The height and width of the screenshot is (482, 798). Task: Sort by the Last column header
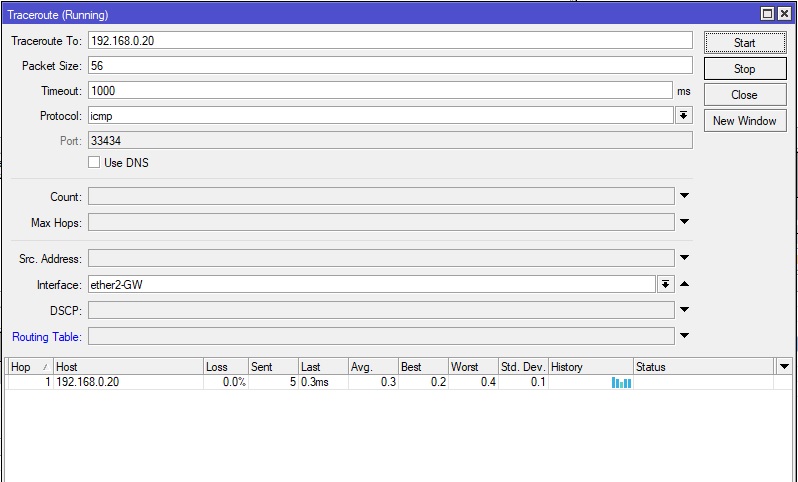point(323,366)
